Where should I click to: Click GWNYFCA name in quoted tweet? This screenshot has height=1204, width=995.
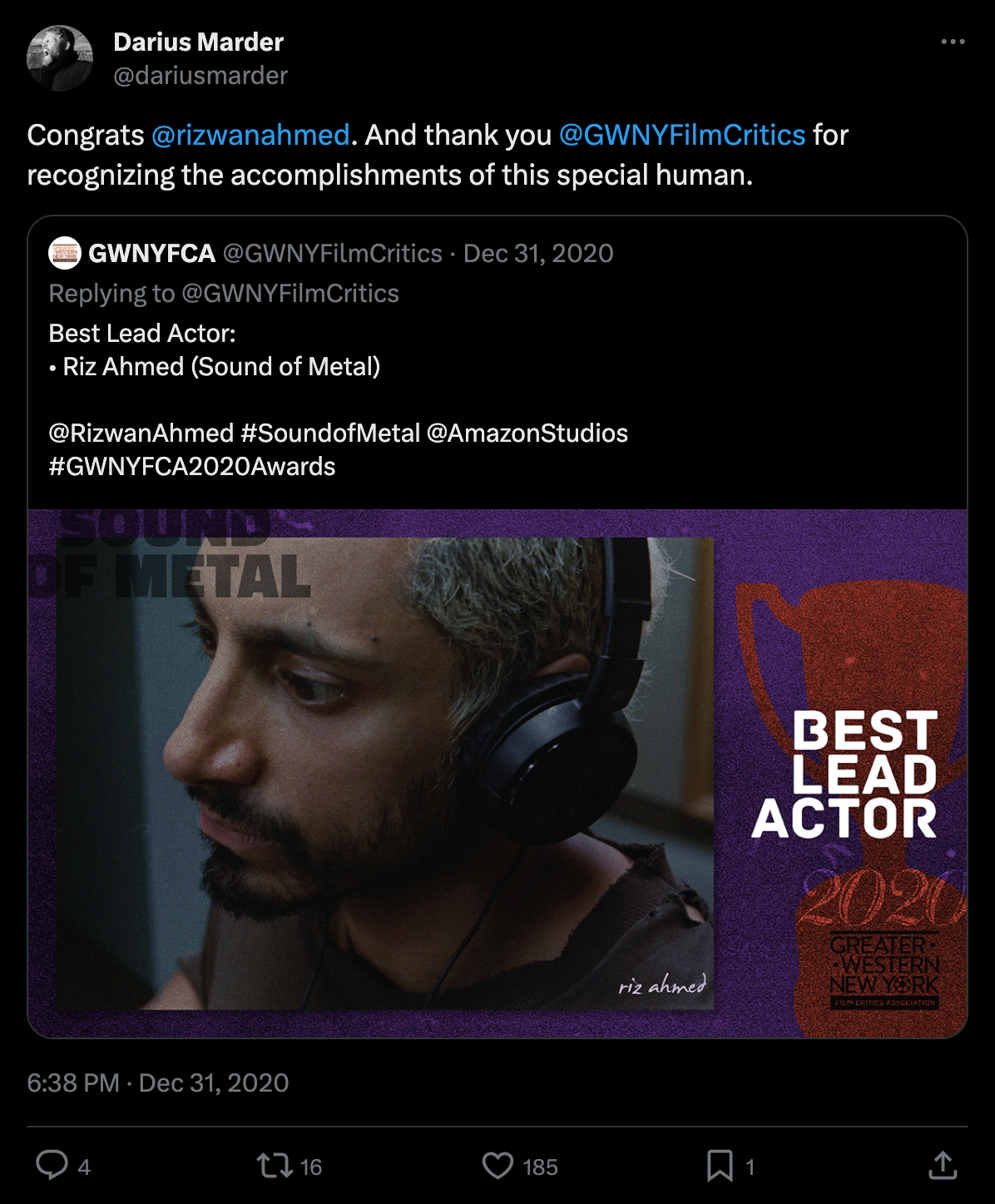152,253
